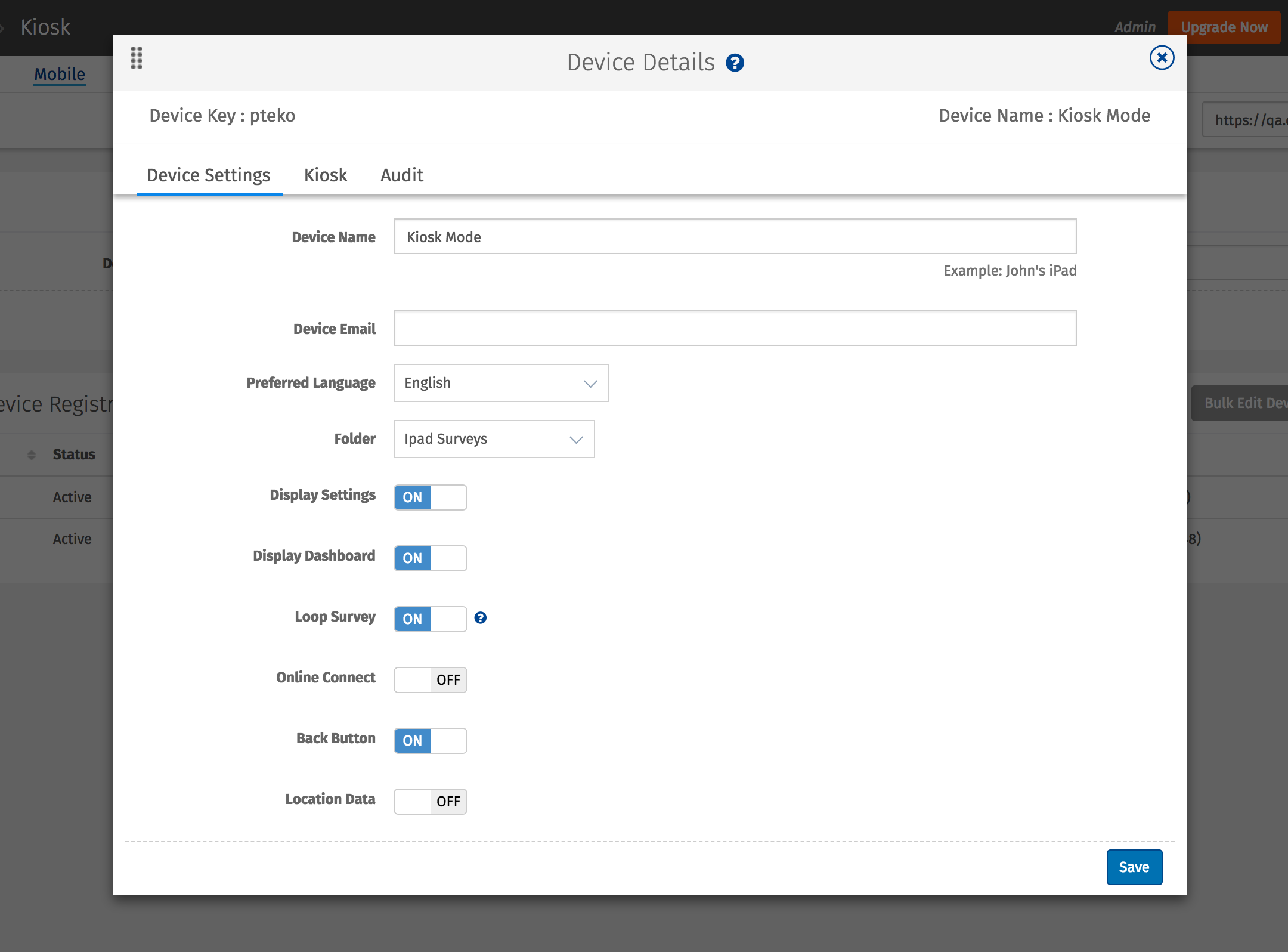
Task: Enable Online Connect
Action: tap(430, 679)
